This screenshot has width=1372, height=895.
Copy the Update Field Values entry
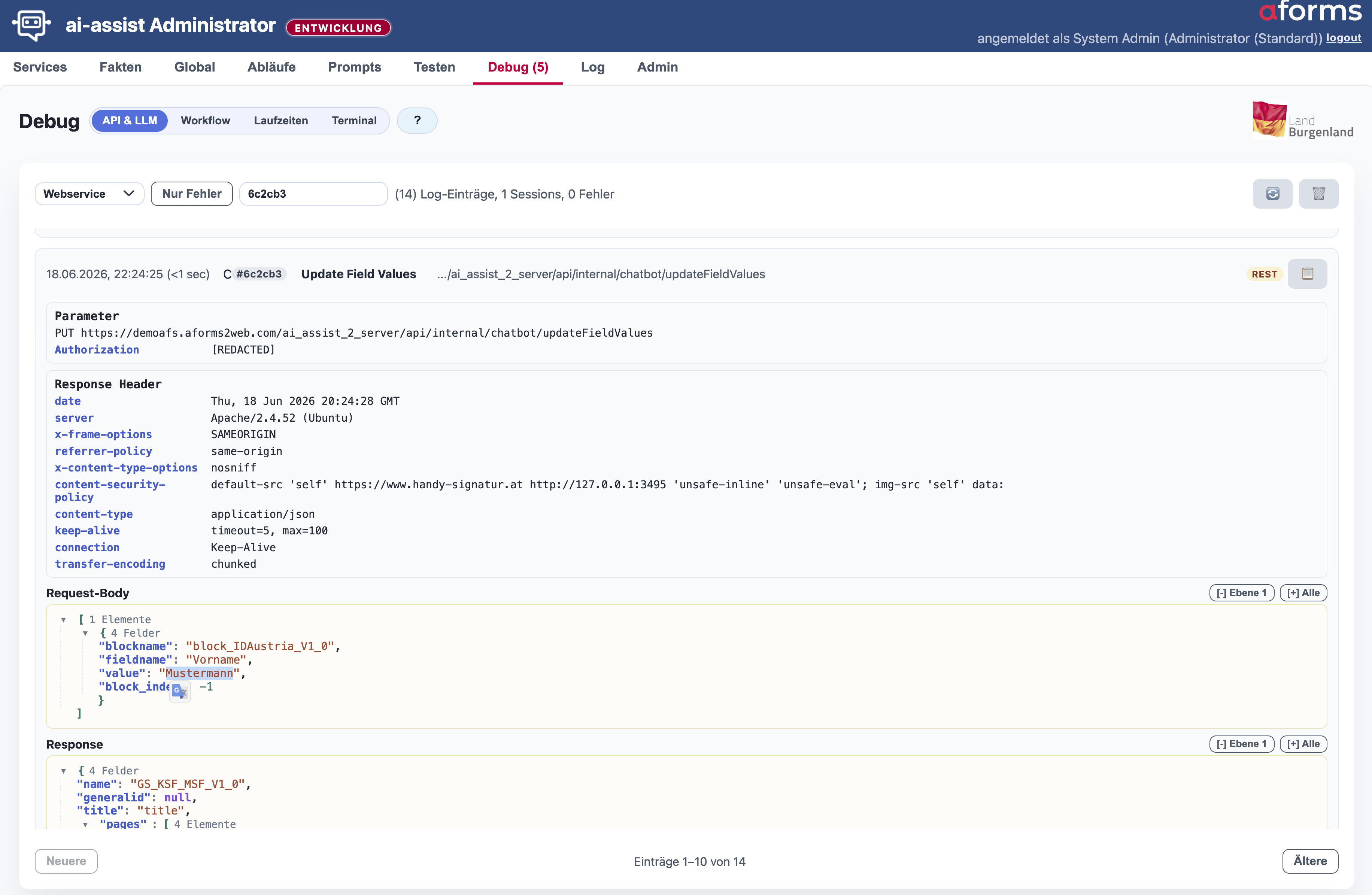tap(1308, 274)
